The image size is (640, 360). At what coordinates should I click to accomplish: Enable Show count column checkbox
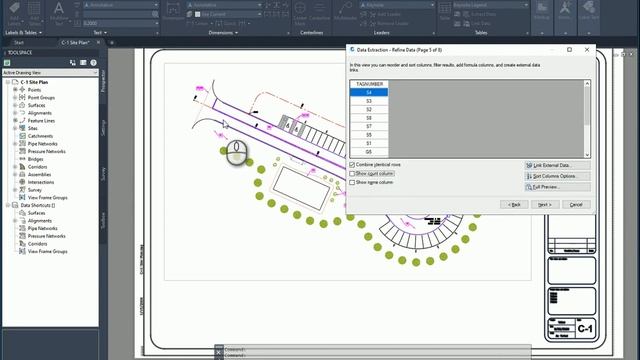point(352,174)
